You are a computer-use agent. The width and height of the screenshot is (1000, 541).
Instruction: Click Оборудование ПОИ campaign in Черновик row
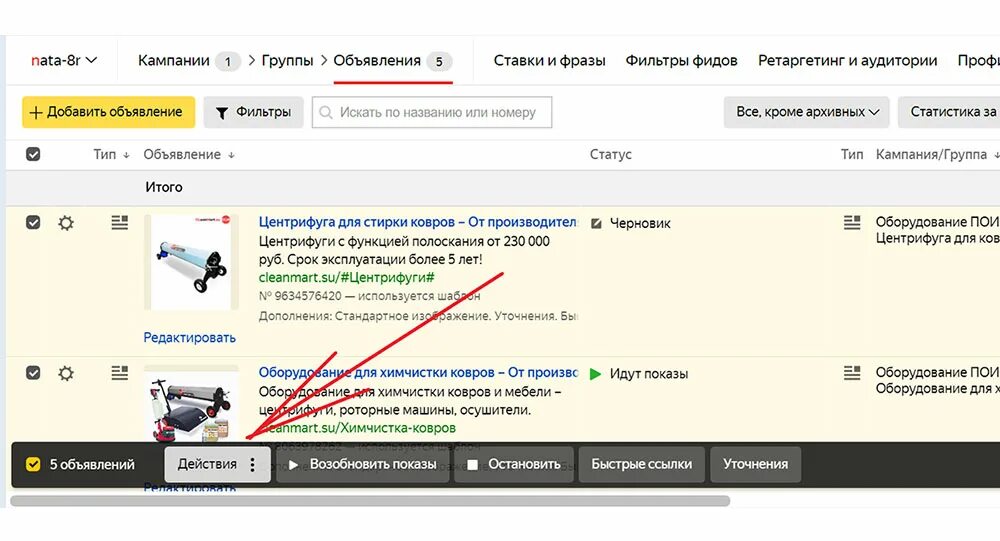coord(937,222)
